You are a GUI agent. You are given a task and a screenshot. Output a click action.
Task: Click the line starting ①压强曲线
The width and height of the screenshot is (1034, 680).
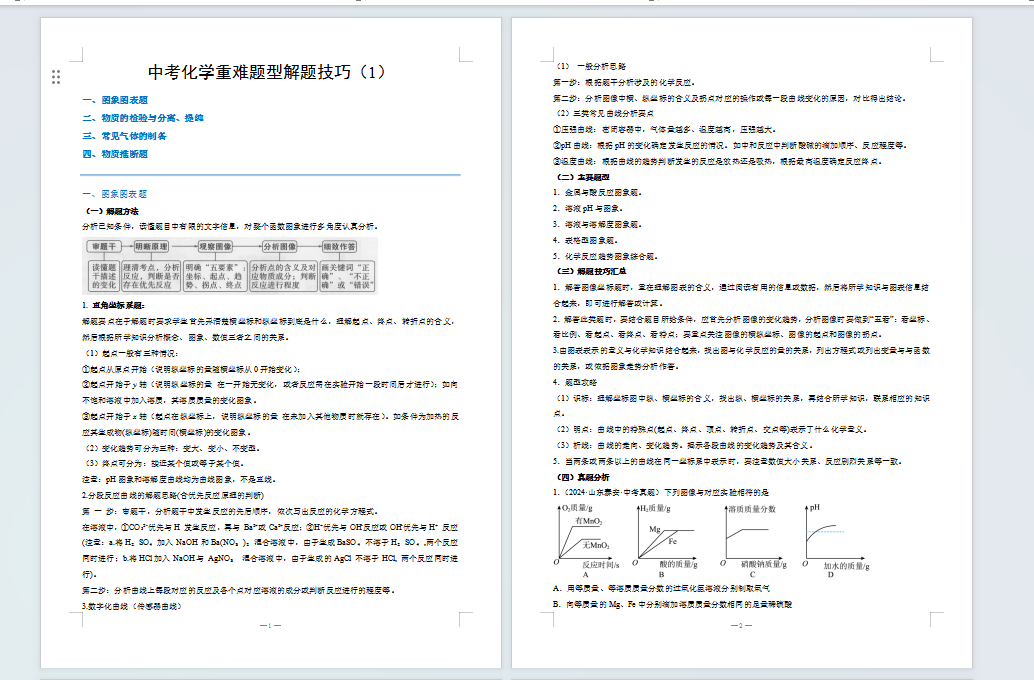[665, 129]
